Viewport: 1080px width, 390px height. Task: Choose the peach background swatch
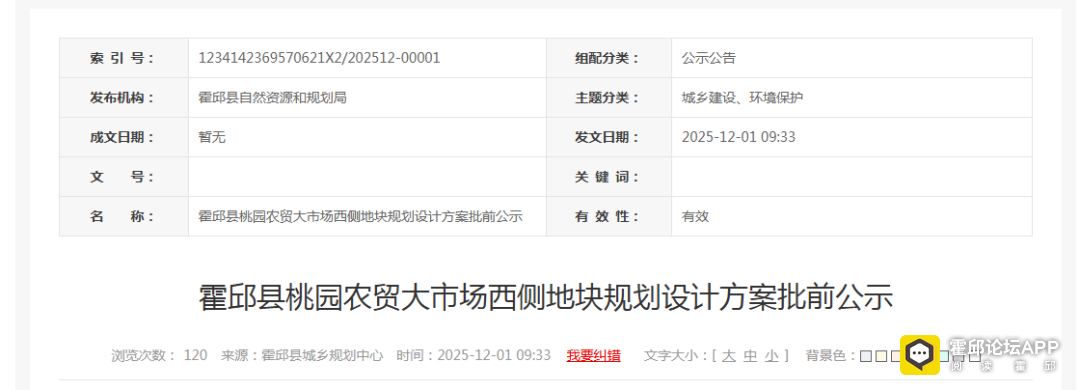coord(895,356)
